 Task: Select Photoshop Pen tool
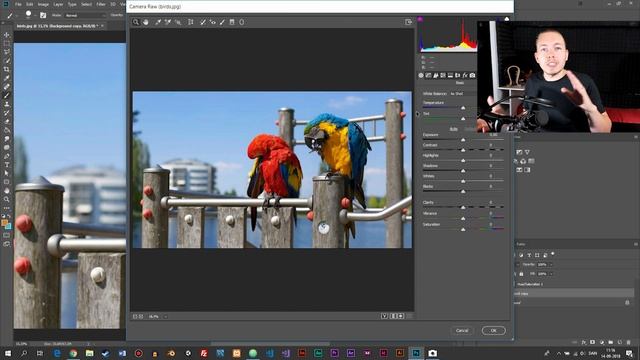click(x=7, y=156)
